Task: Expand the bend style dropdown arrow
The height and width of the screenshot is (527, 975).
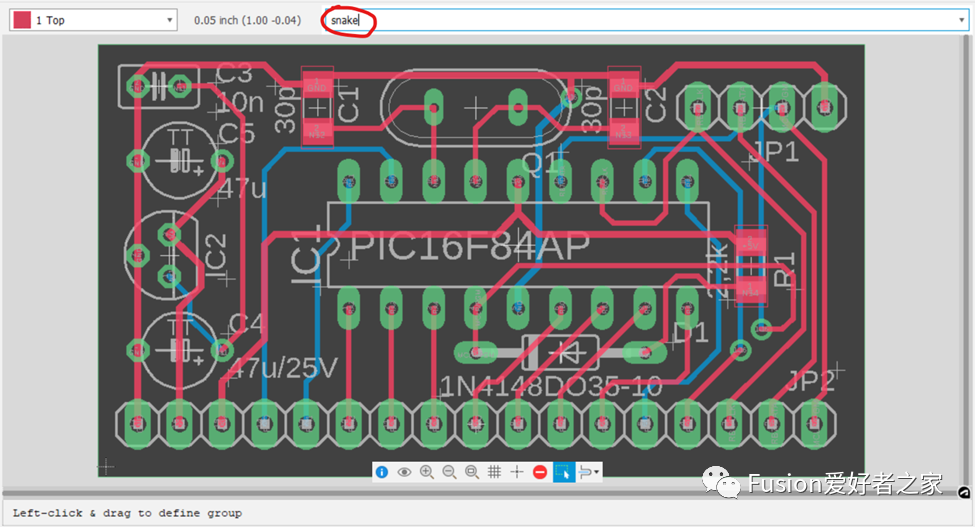Action: pyautogui.click(x=597, y=472)
